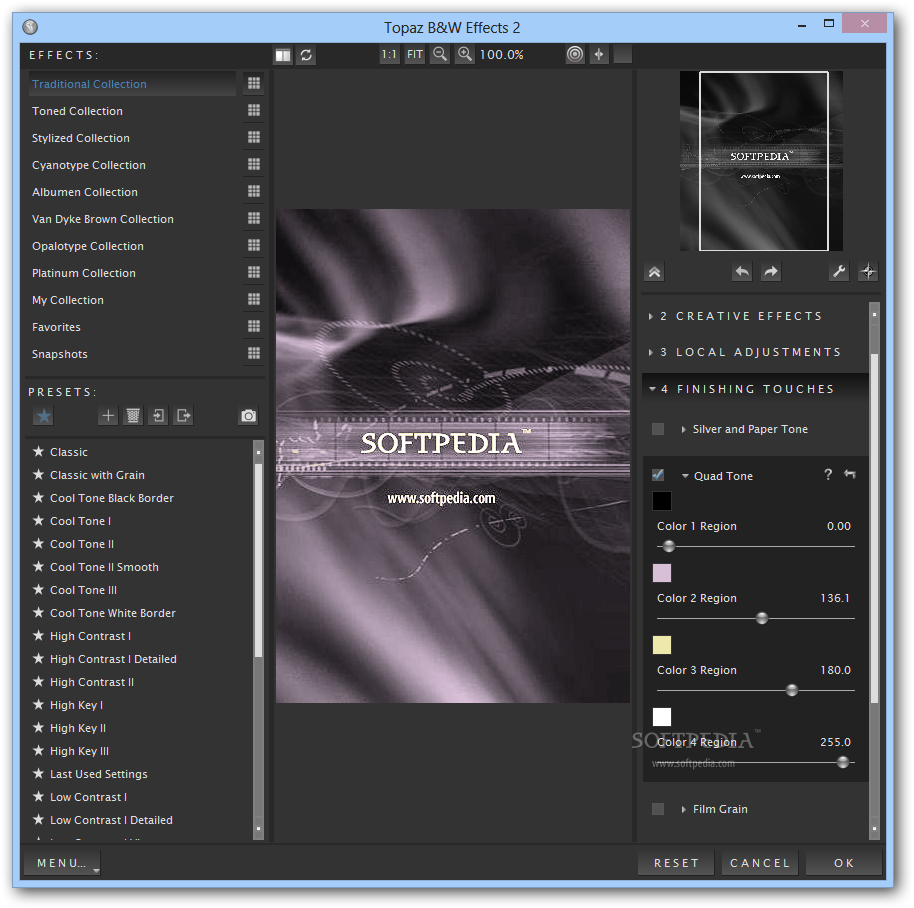Click the OK button

pos(844,863)
